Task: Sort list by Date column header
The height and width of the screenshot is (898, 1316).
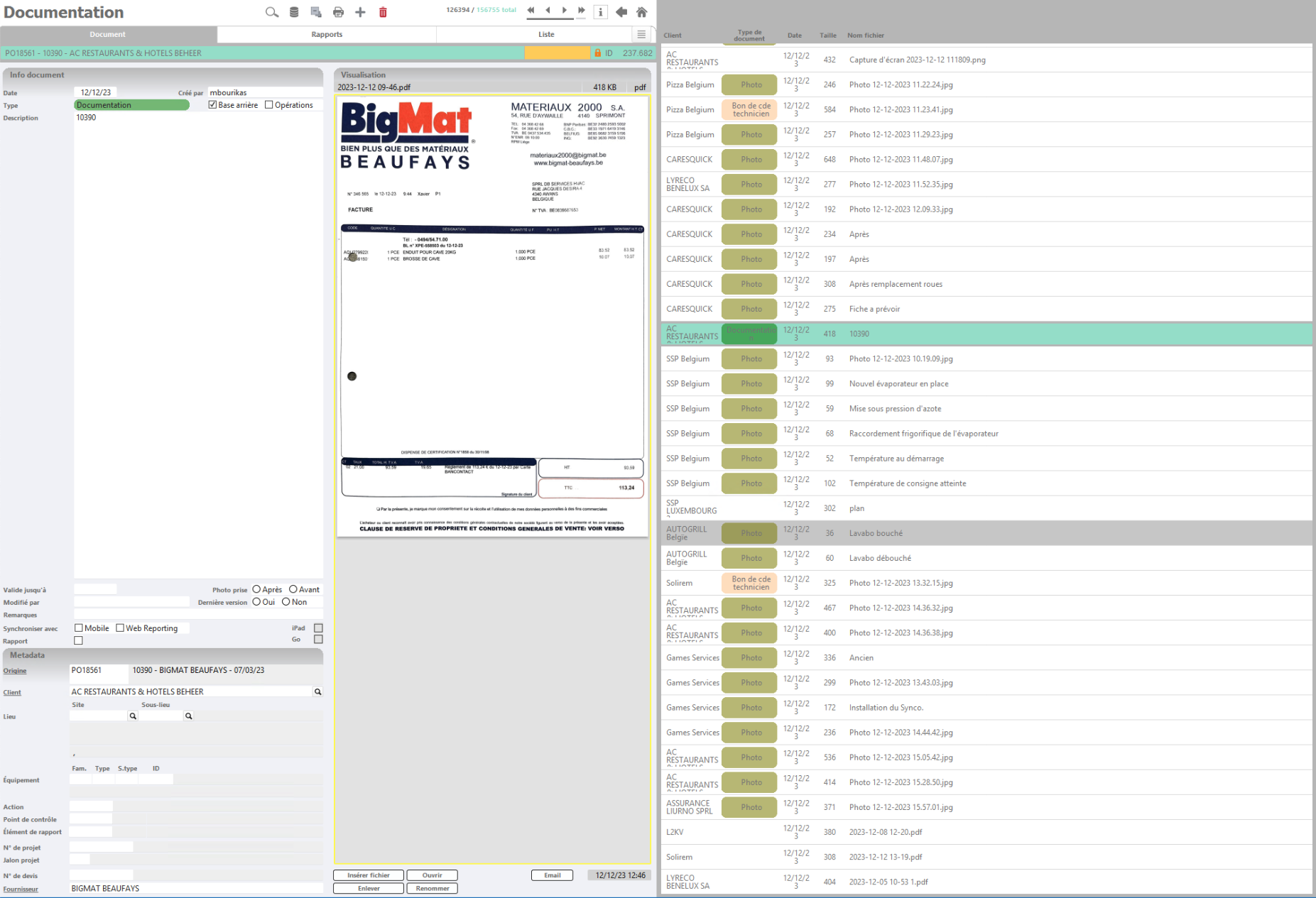Action: [795, 35]
